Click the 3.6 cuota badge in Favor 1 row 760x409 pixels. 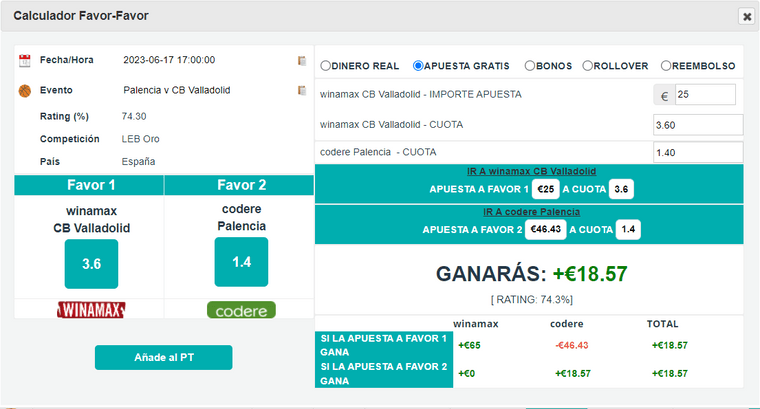621,189
